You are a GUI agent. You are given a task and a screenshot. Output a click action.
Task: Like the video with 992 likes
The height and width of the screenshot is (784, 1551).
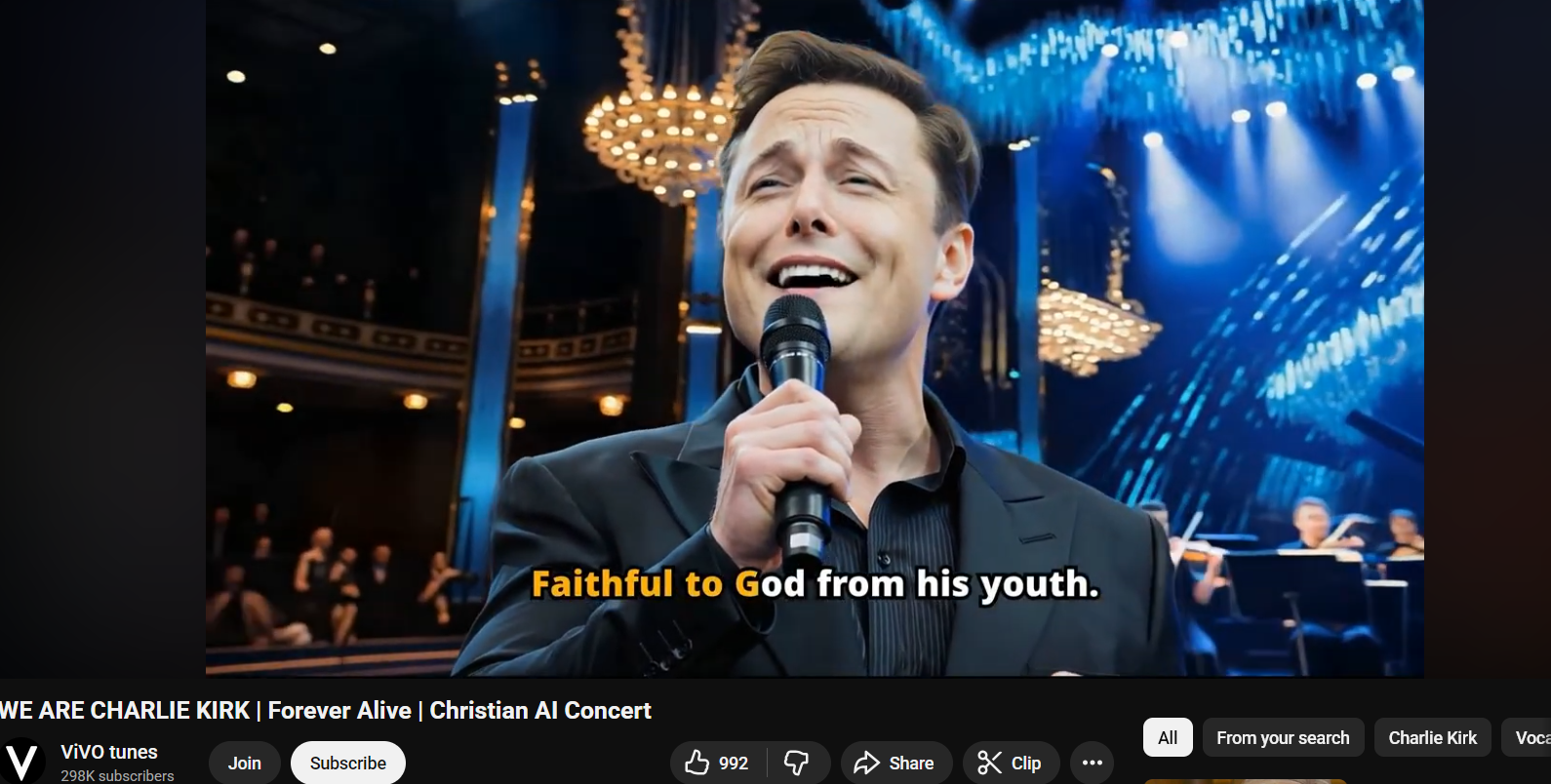(718, 763)
